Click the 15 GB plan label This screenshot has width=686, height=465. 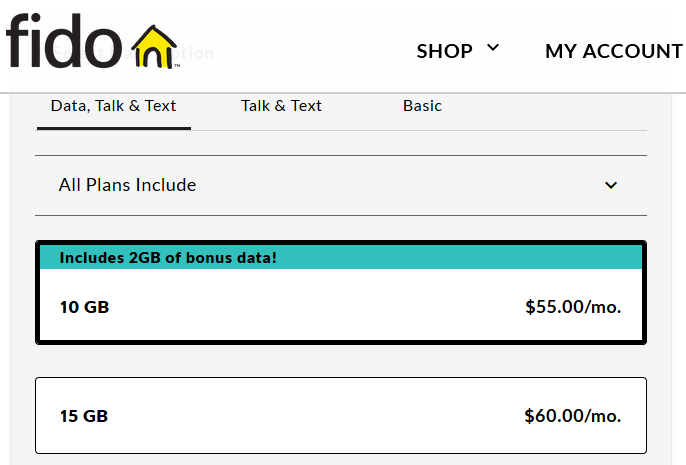pos(84,415)
